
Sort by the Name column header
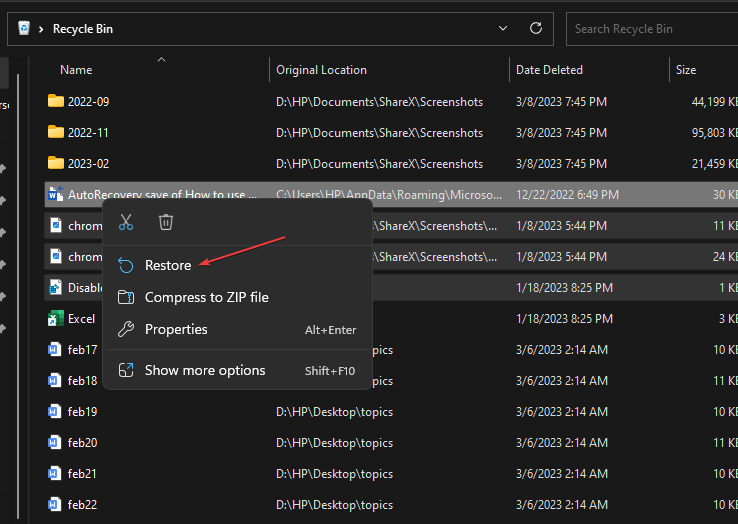click(75, 70)
